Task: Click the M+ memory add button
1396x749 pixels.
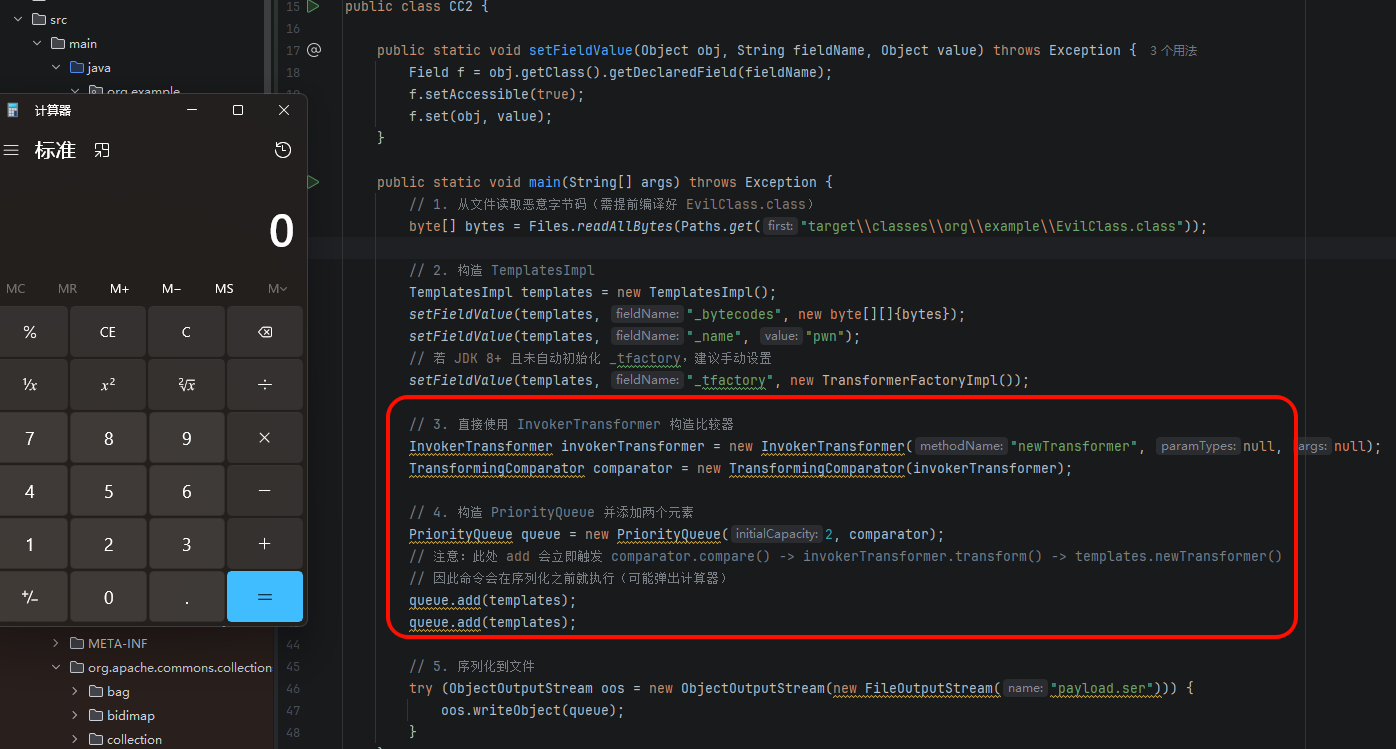Action: pyautogui.click(x=120, y=289)
